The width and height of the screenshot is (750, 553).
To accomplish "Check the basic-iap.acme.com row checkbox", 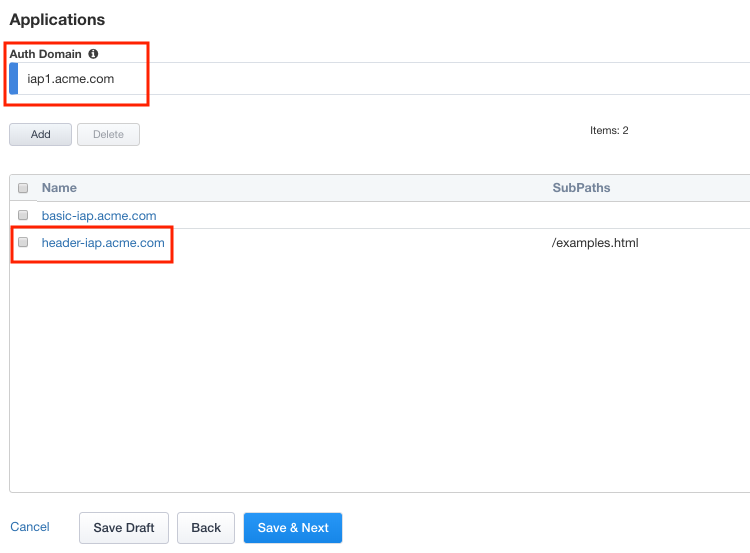I will click(23, 215).
